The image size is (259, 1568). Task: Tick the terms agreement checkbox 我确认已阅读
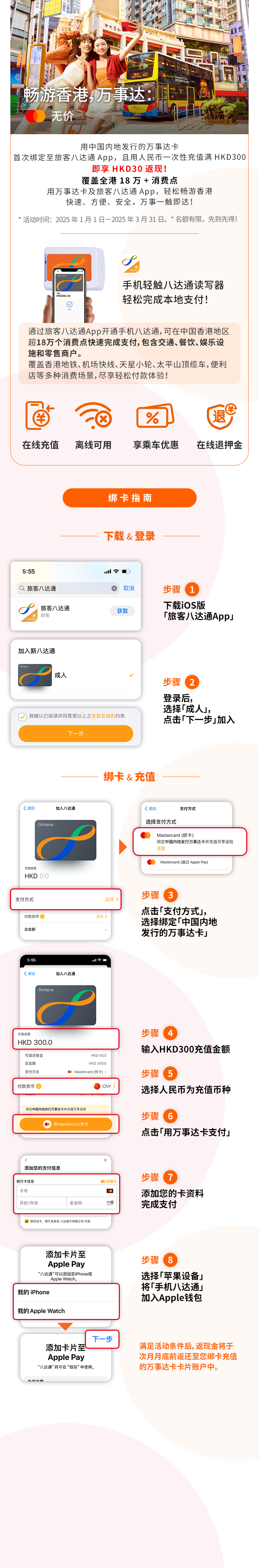pos(22,717)
